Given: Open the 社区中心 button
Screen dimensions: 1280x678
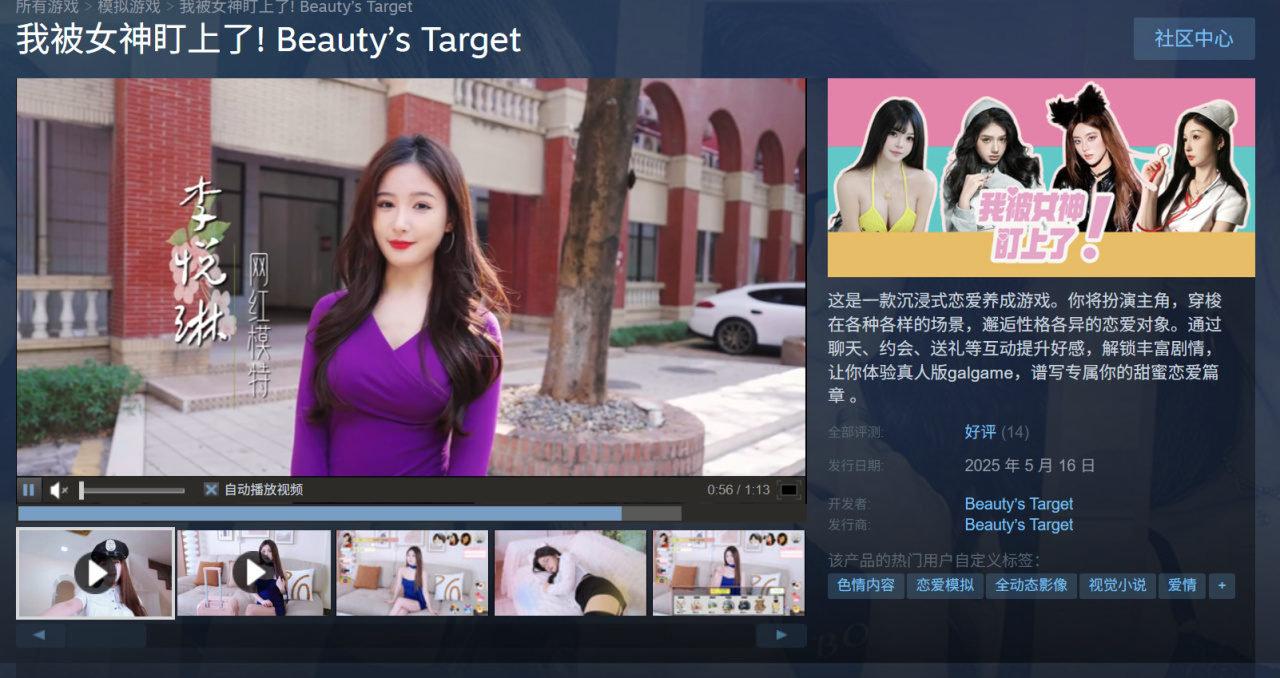Looking at the screenshot, I should (1194, 39).
